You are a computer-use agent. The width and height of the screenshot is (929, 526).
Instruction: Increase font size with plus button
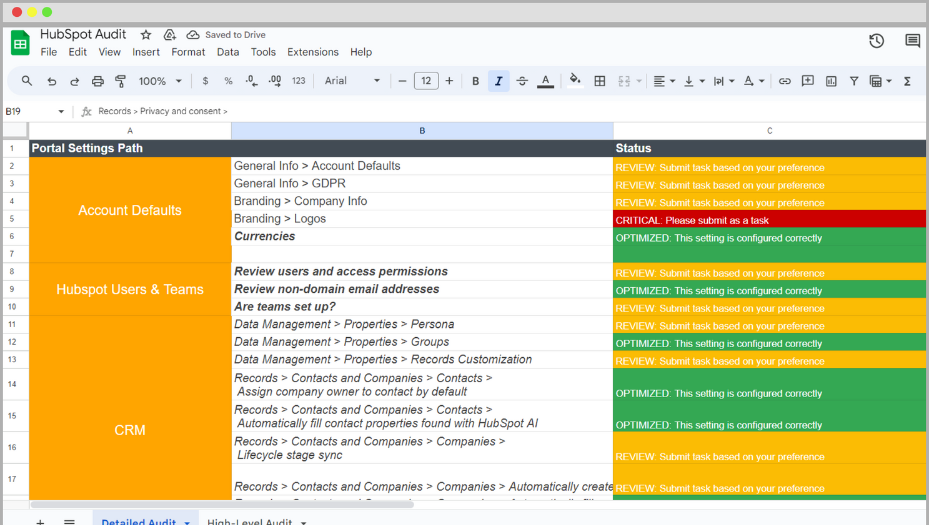(x=449, y=81)
